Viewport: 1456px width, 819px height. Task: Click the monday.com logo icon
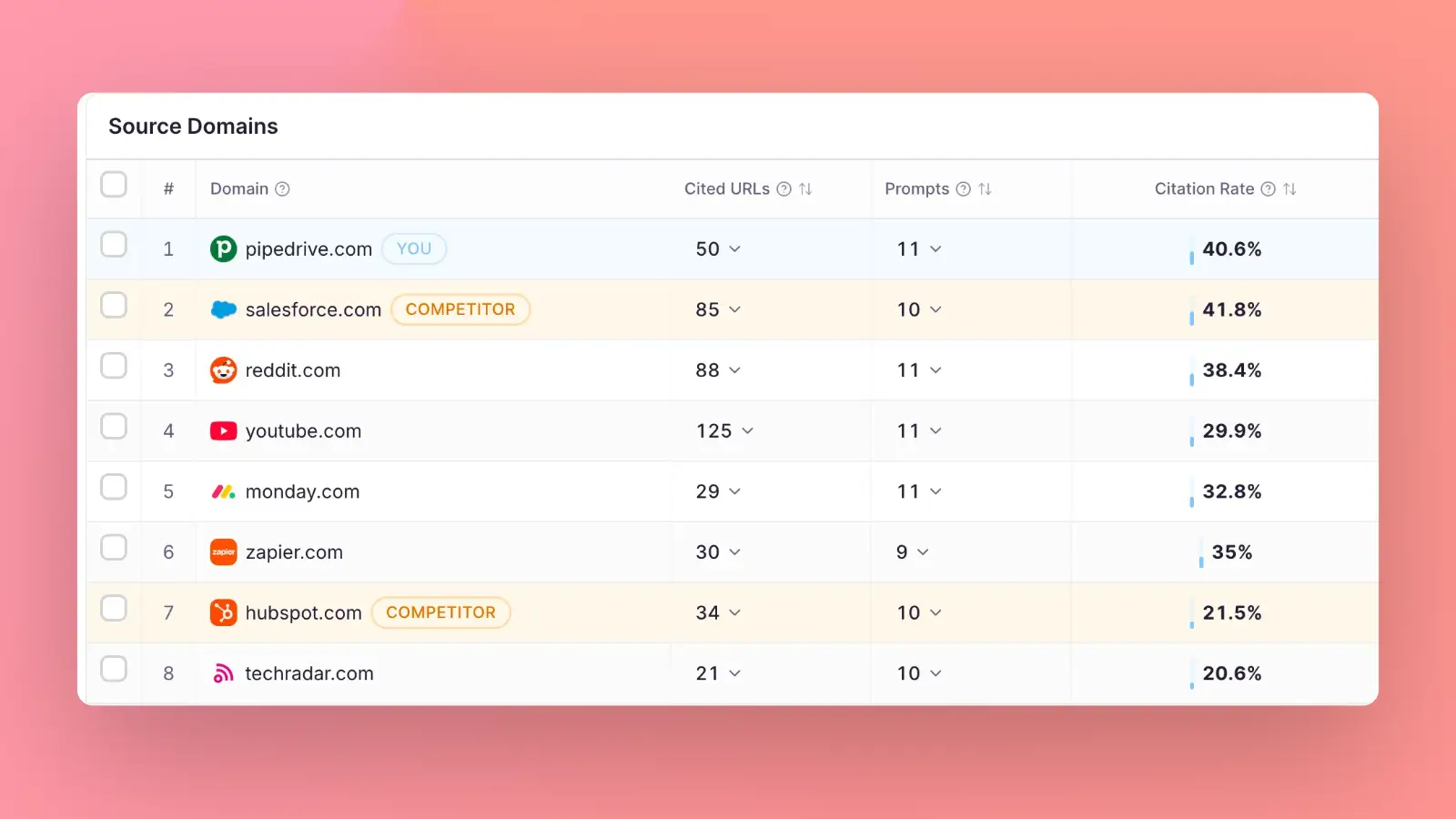click(x=223, y=491)
